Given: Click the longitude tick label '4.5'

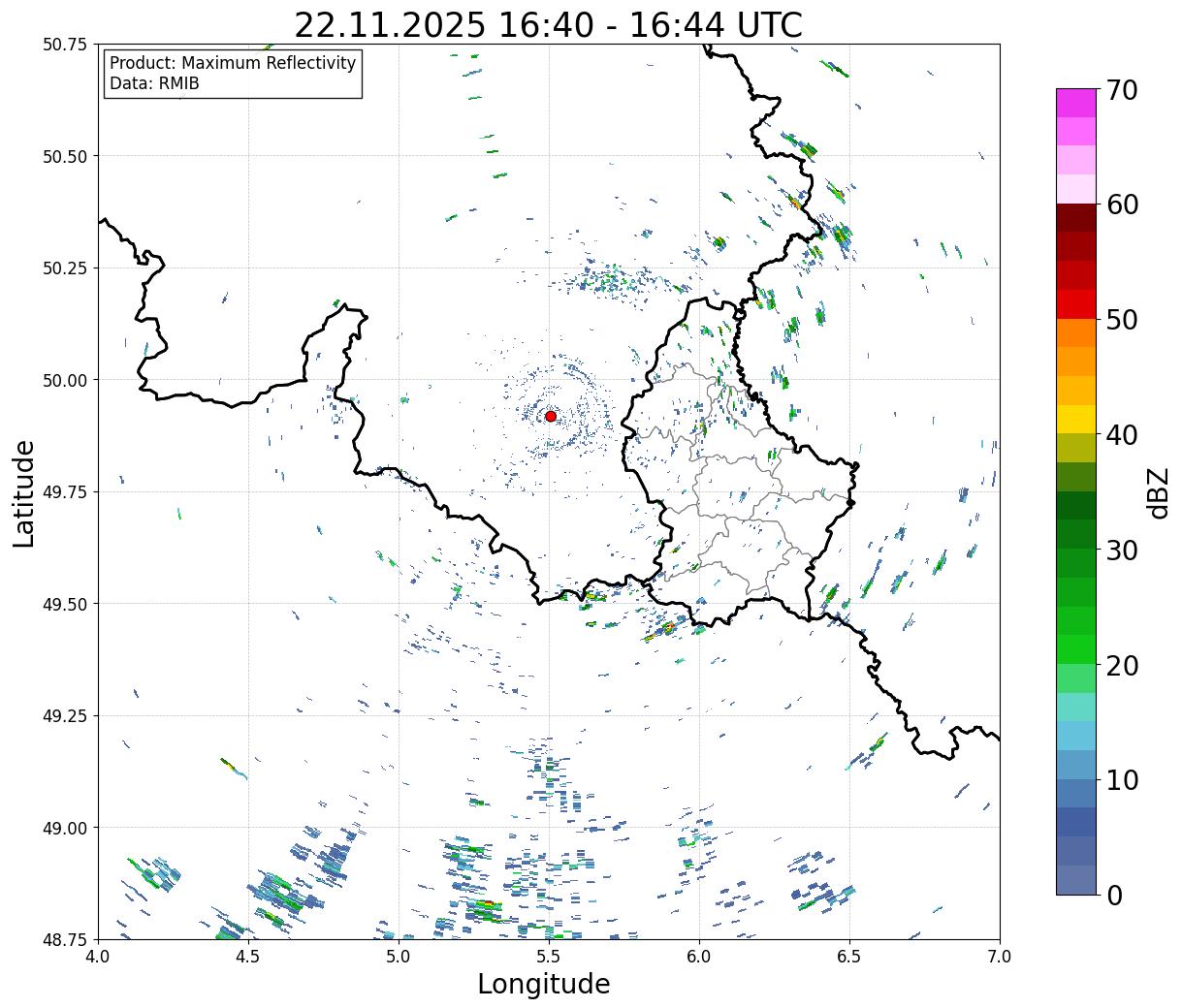Looking at the screenshot, I should 248,957.
